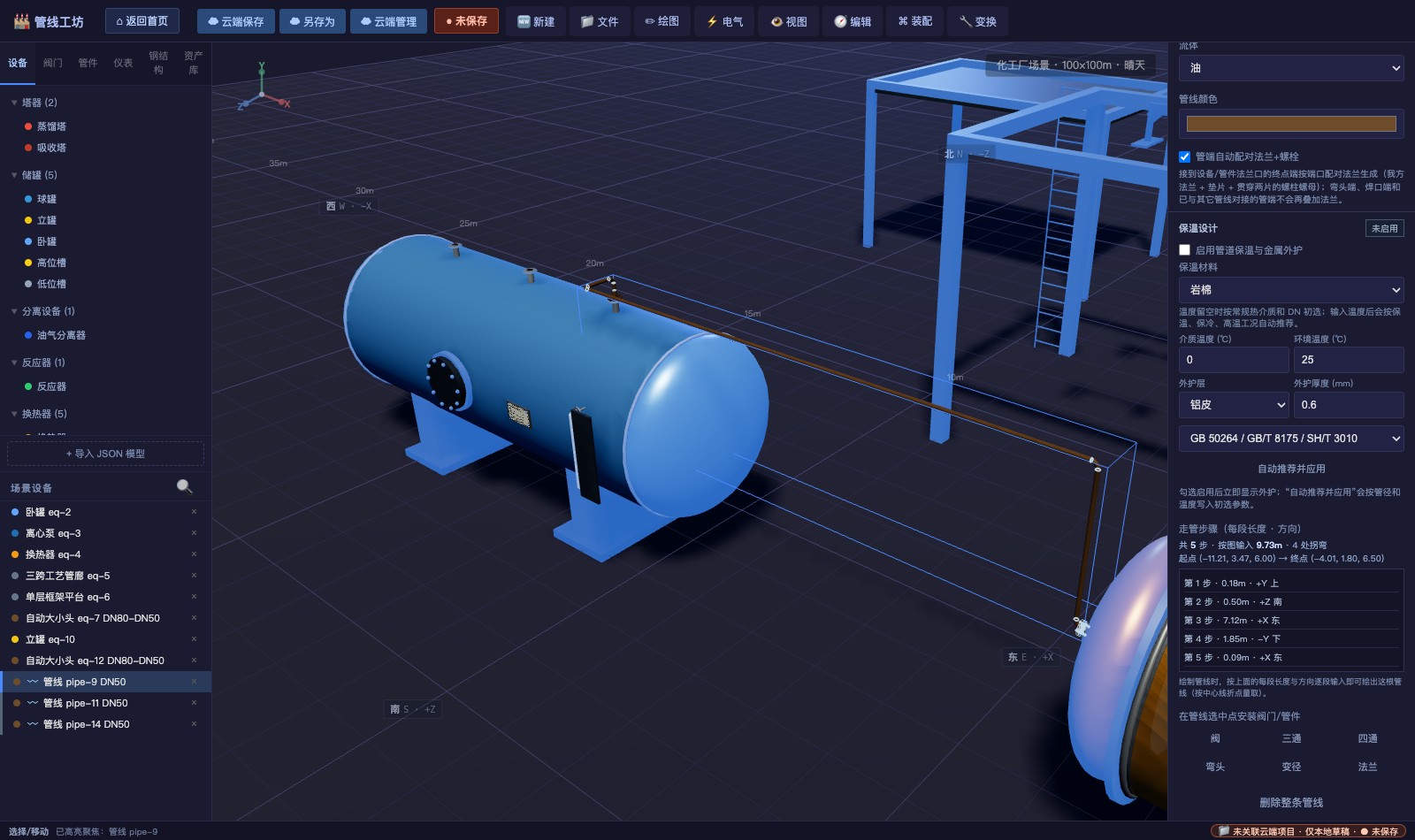
Task: Open the GB 50264 standard dropdown
Action: (x=1291, y=439)
